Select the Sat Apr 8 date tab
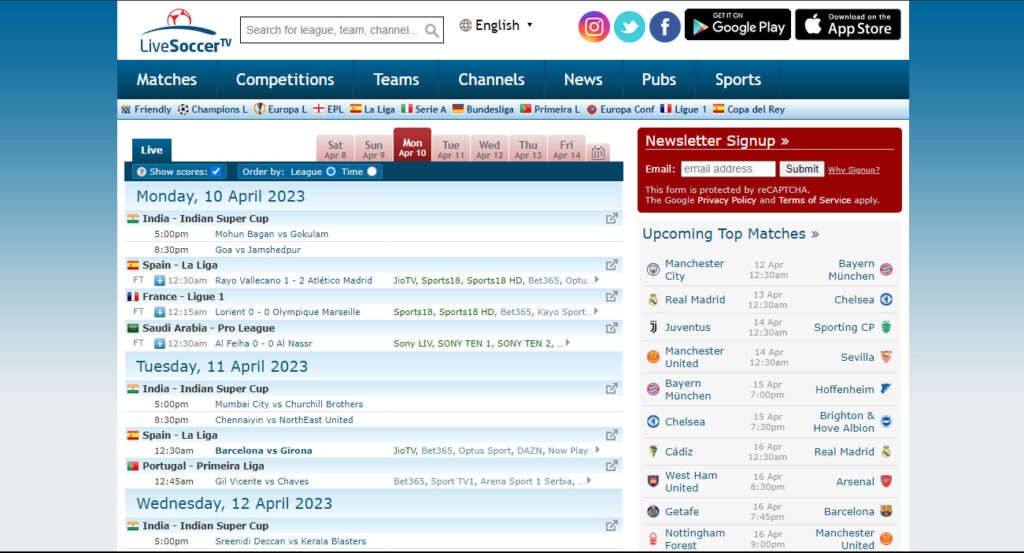Viewport: 1024px width, 553px height. coord(335,149)
